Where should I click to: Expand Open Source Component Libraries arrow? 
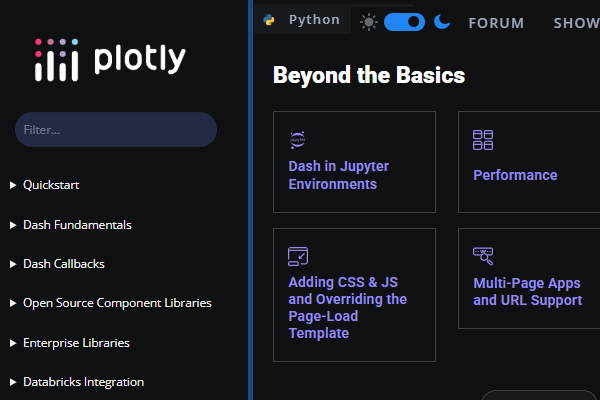click(13, 303)
